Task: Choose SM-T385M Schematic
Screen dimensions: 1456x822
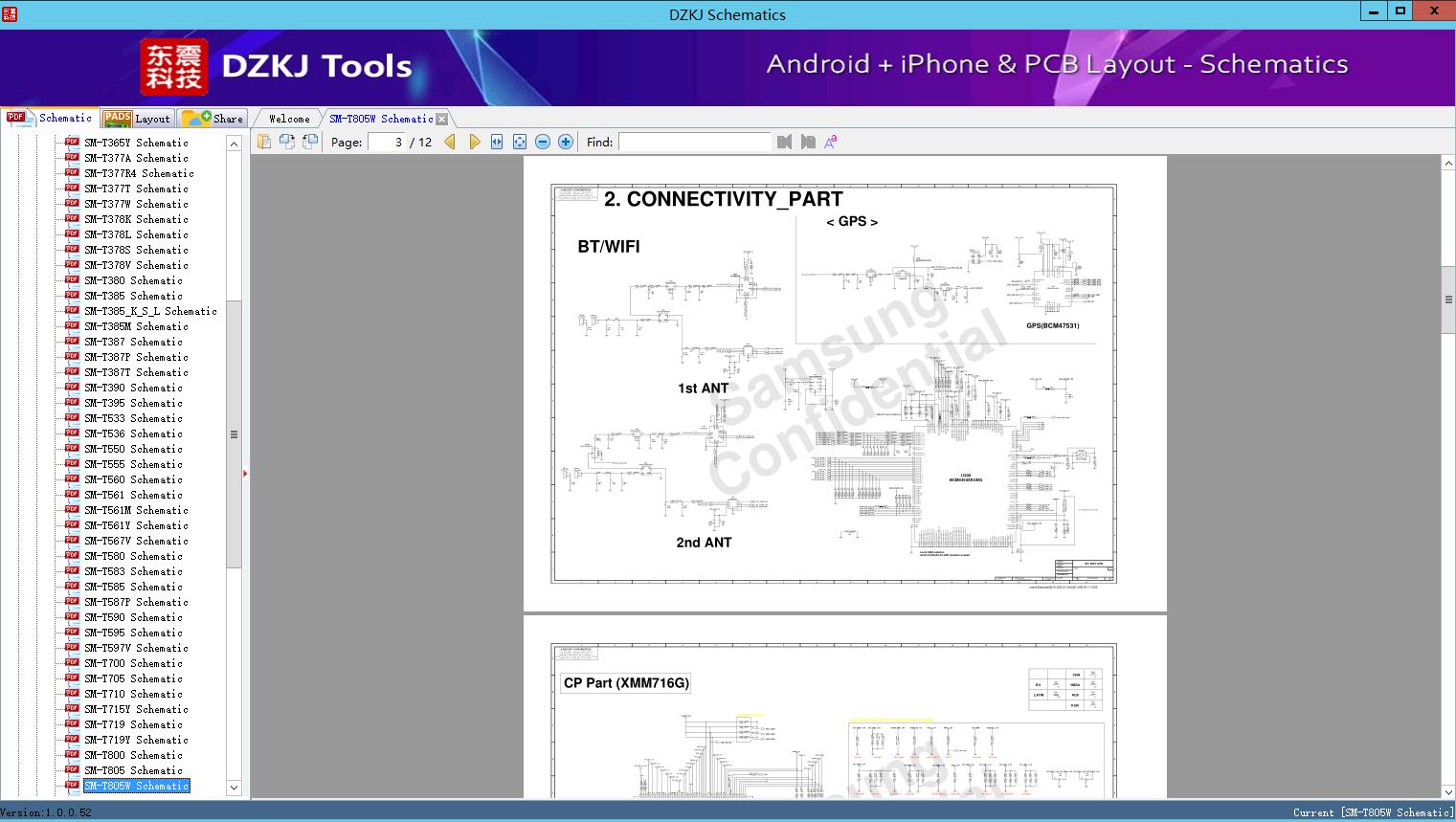Action: point(136,326)
